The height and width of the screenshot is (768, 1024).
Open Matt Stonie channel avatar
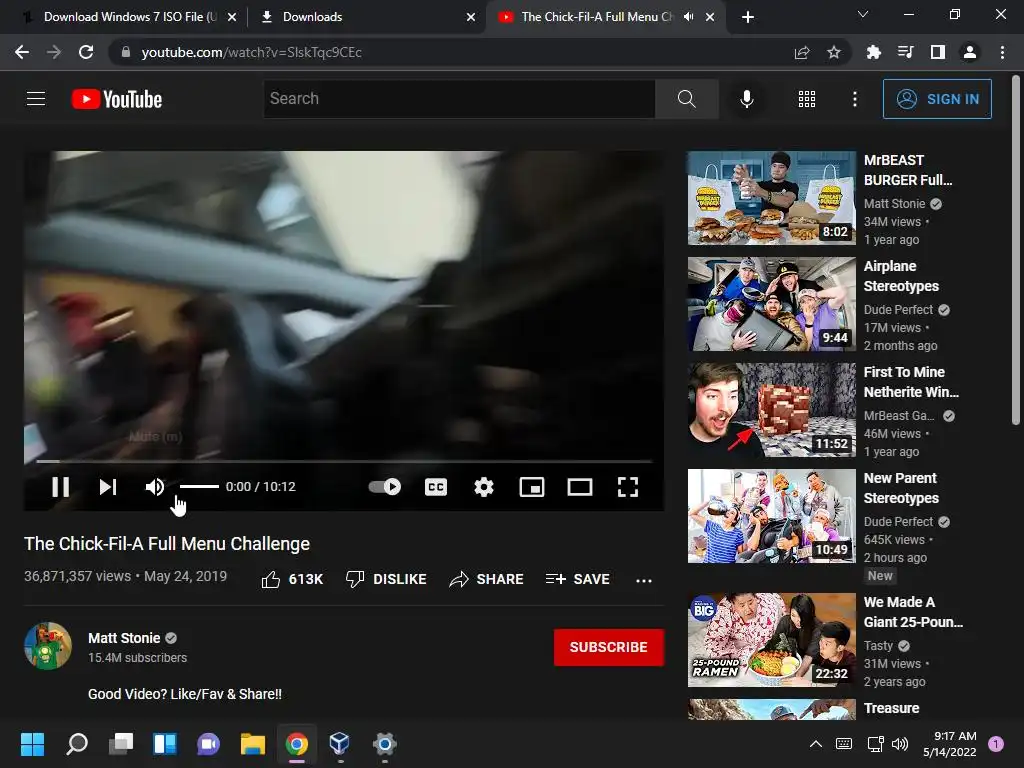(48, 646)
